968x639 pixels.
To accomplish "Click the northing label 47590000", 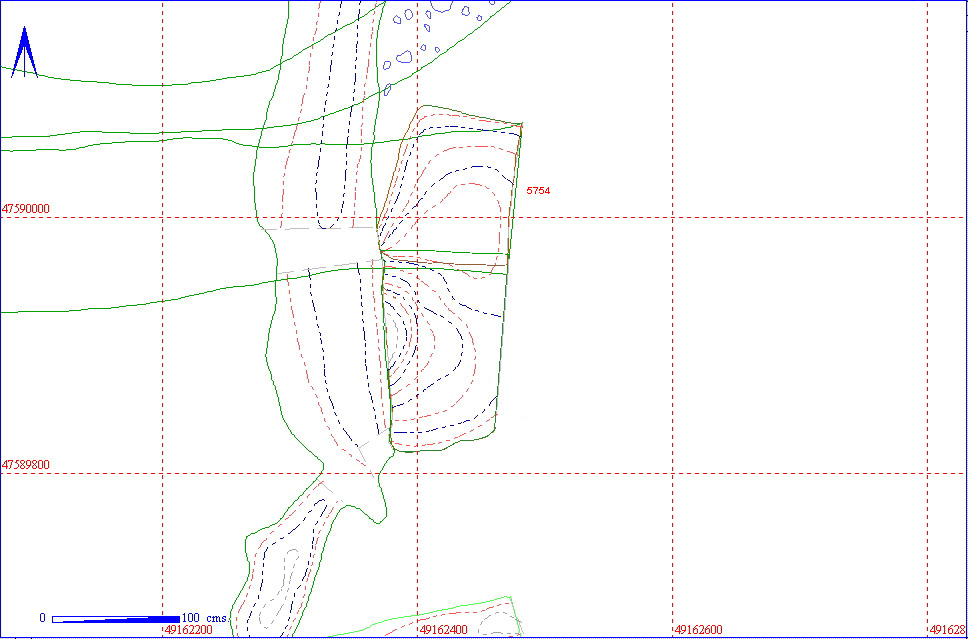I will pos(26,209).
